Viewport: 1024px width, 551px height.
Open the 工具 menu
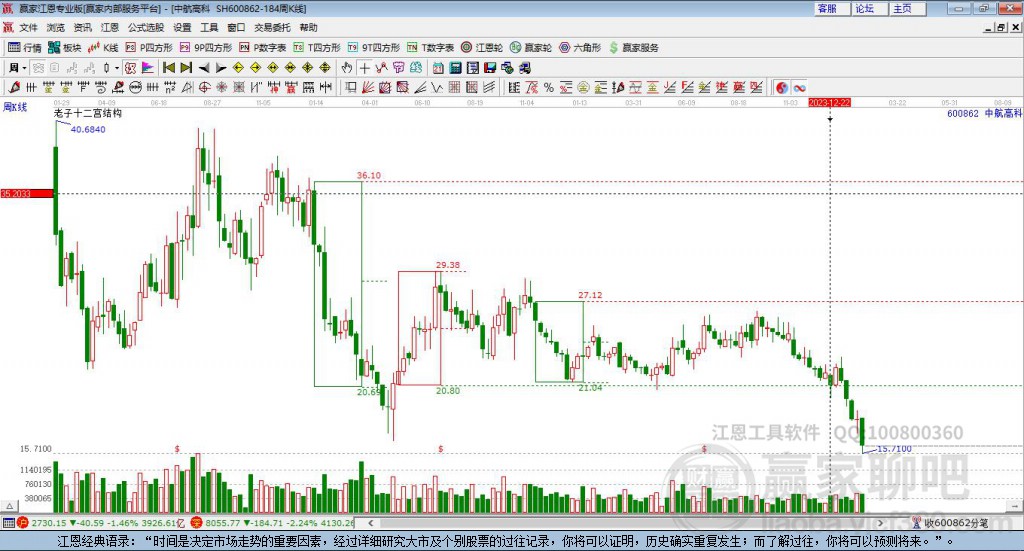[x=209, y=27]
